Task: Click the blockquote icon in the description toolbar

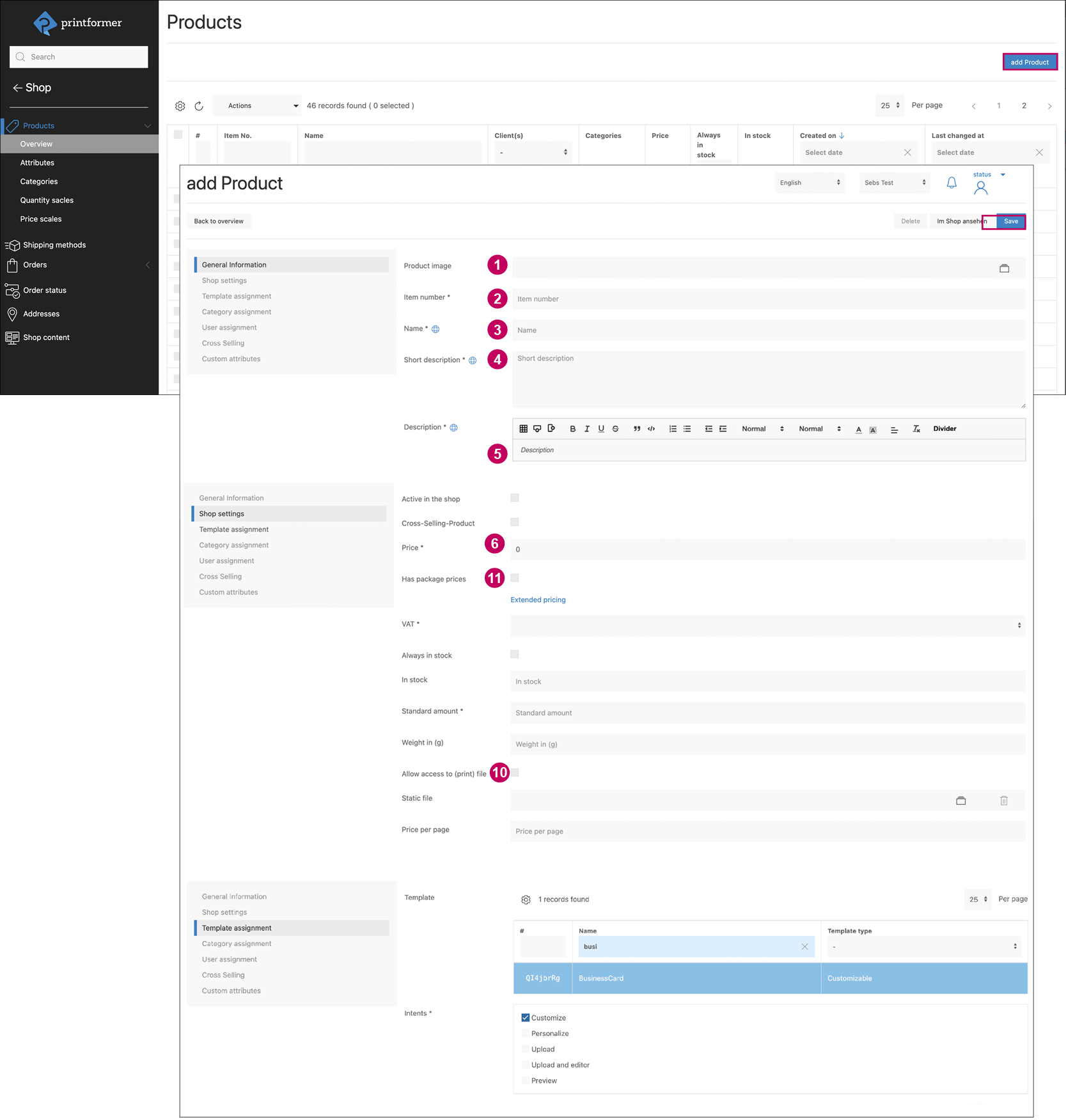Action: [x=636, y=429]
